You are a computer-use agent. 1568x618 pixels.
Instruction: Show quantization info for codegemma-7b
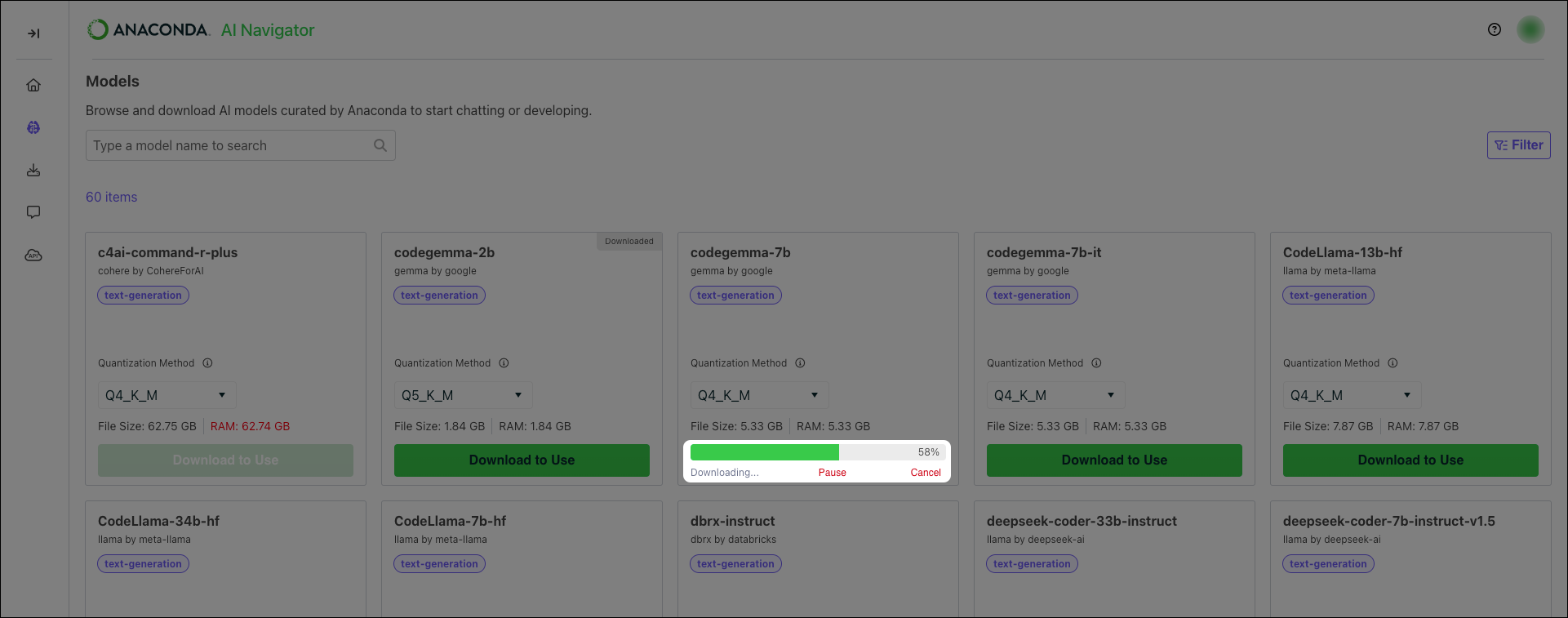click(800, 363)
